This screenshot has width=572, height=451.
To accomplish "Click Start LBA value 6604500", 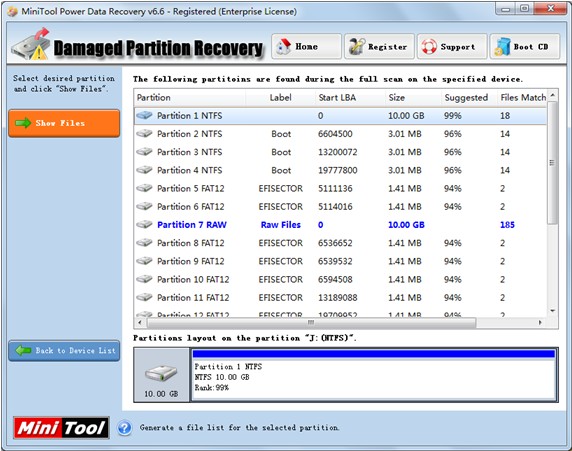I will click(335, 134).
